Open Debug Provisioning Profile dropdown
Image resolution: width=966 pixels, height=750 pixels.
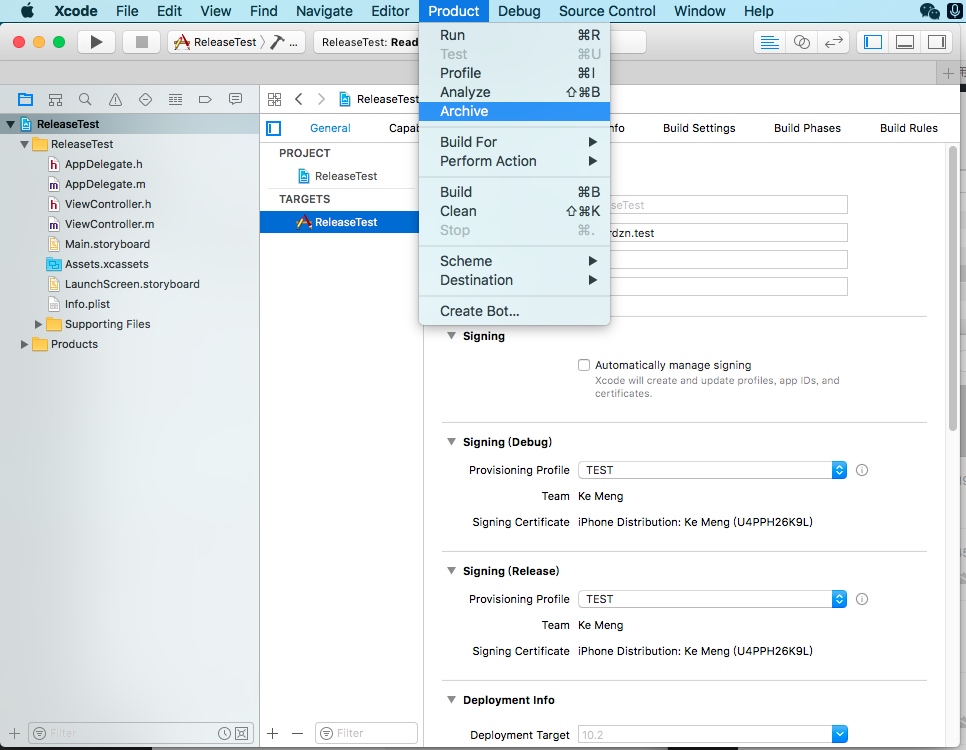pyautogui.click(x=712, y=470)
